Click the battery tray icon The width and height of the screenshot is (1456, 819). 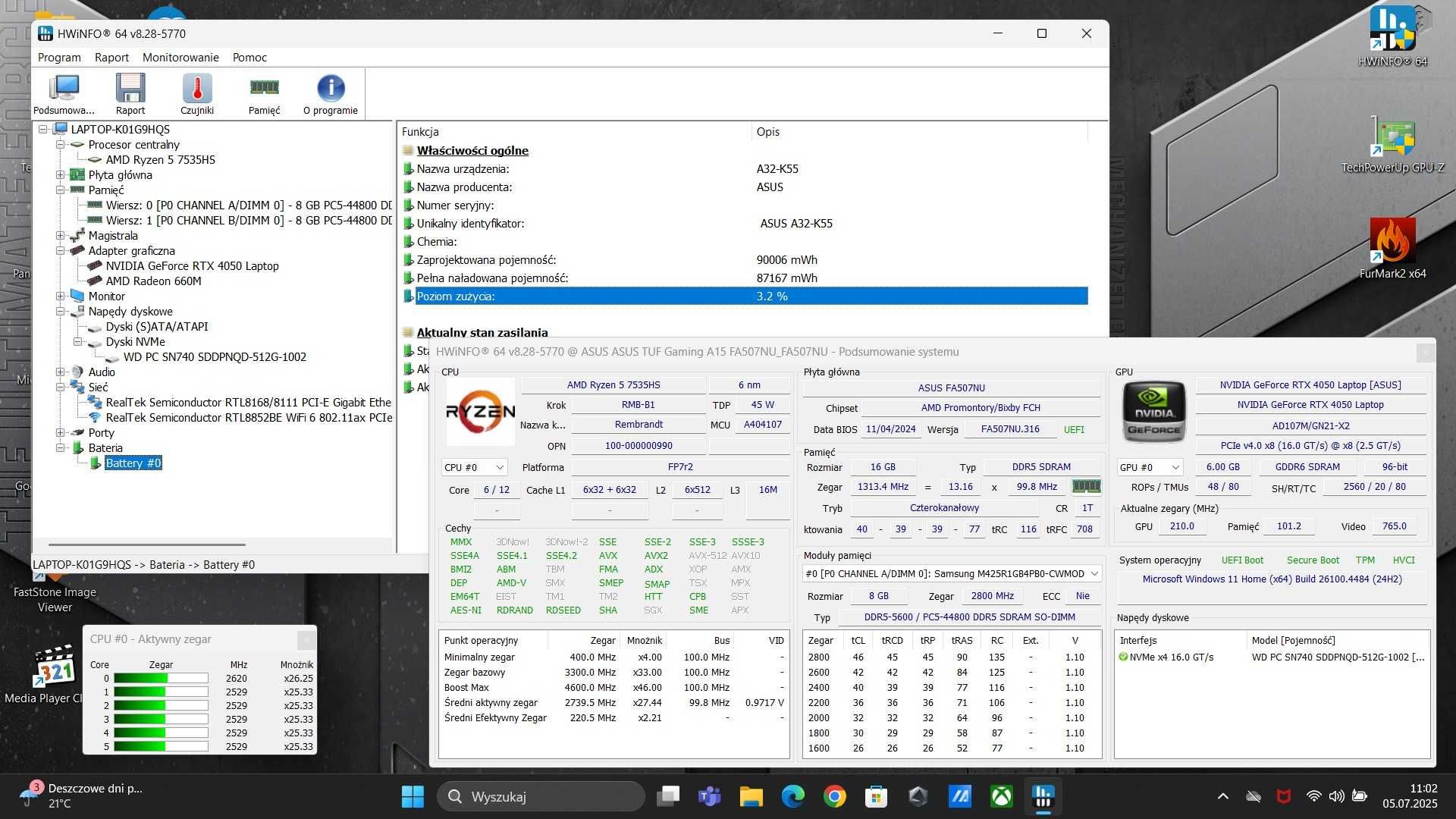coord(1360,796)
